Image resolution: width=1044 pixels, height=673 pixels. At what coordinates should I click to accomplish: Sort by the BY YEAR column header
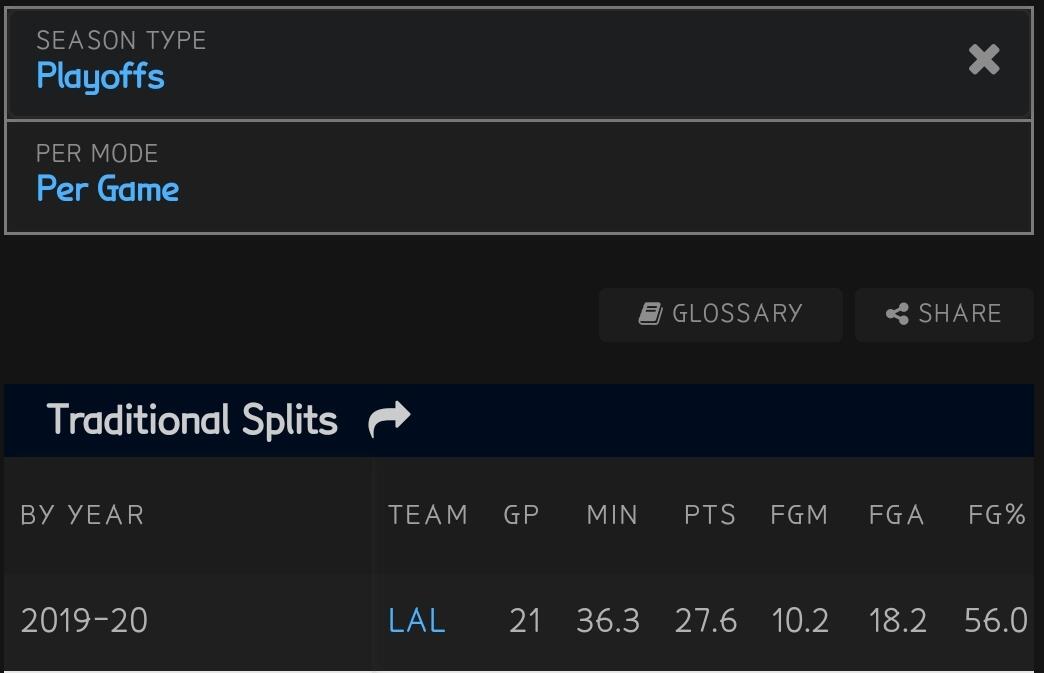(x=82, y=515)
